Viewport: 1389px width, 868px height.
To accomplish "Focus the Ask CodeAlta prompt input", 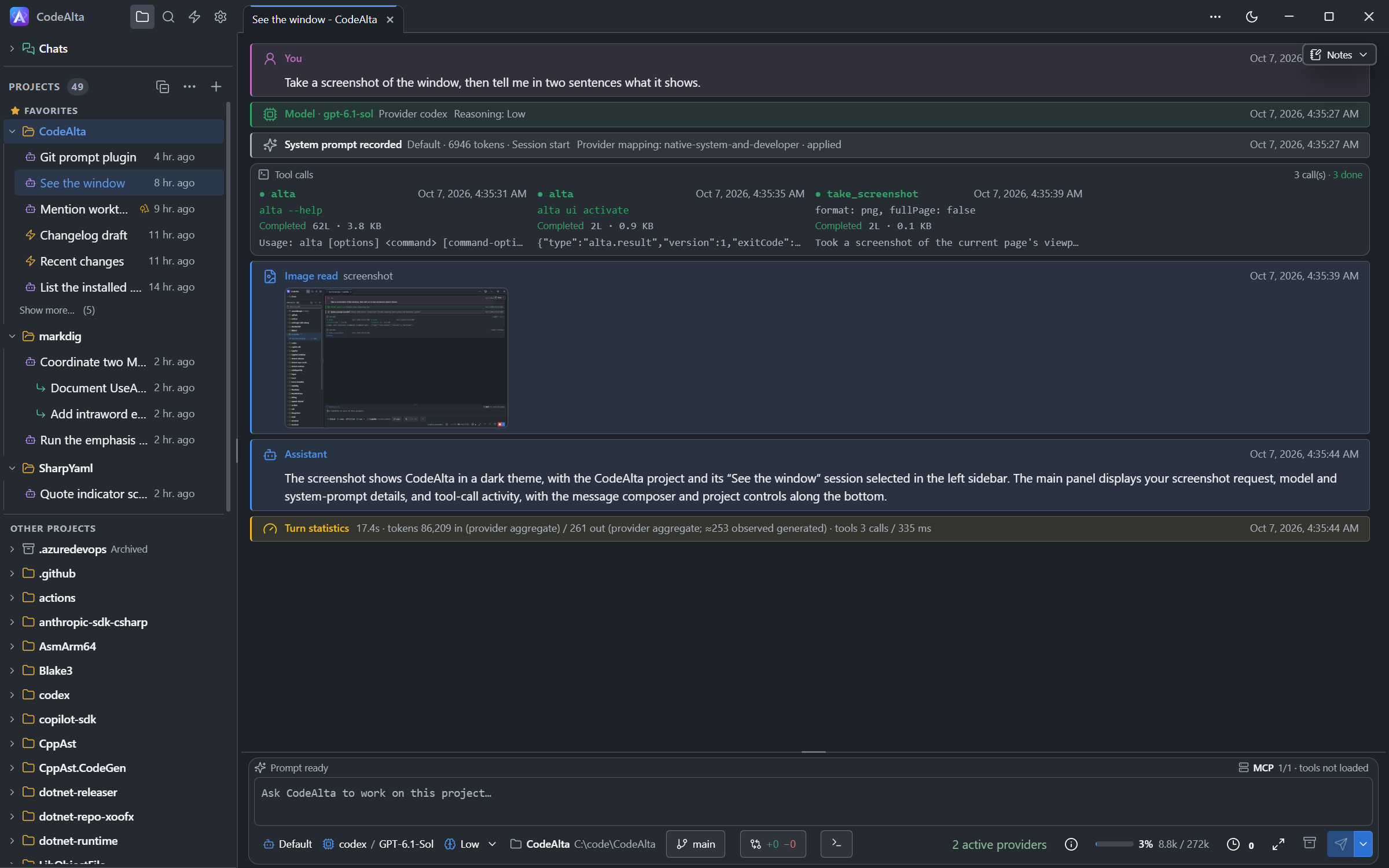I will [x=813, y=801].
